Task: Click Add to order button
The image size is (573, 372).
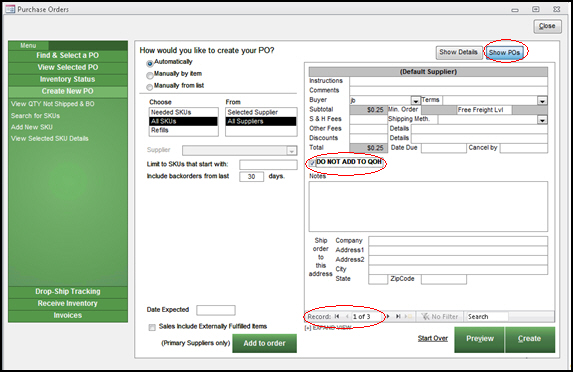Action: click(265, 343)
